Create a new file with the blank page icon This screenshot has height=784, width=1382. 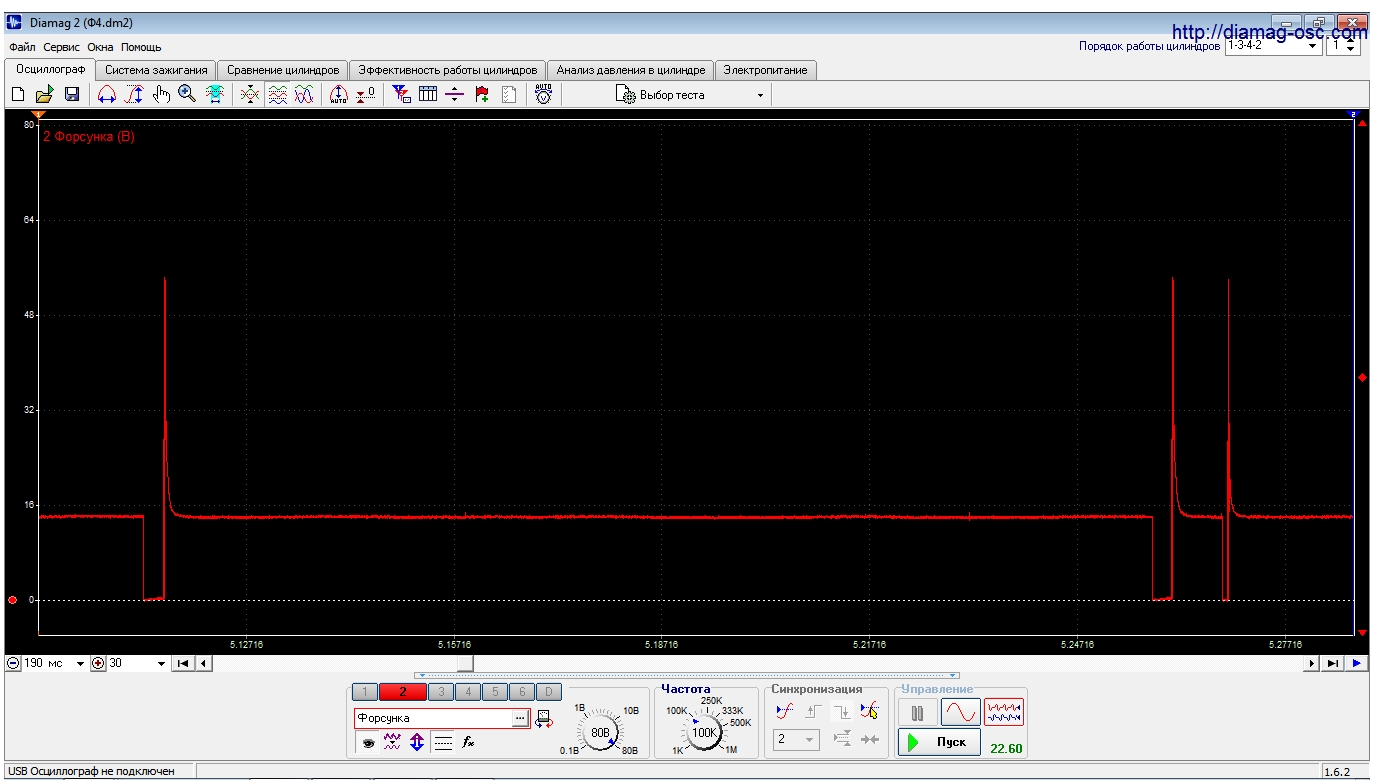17,95
